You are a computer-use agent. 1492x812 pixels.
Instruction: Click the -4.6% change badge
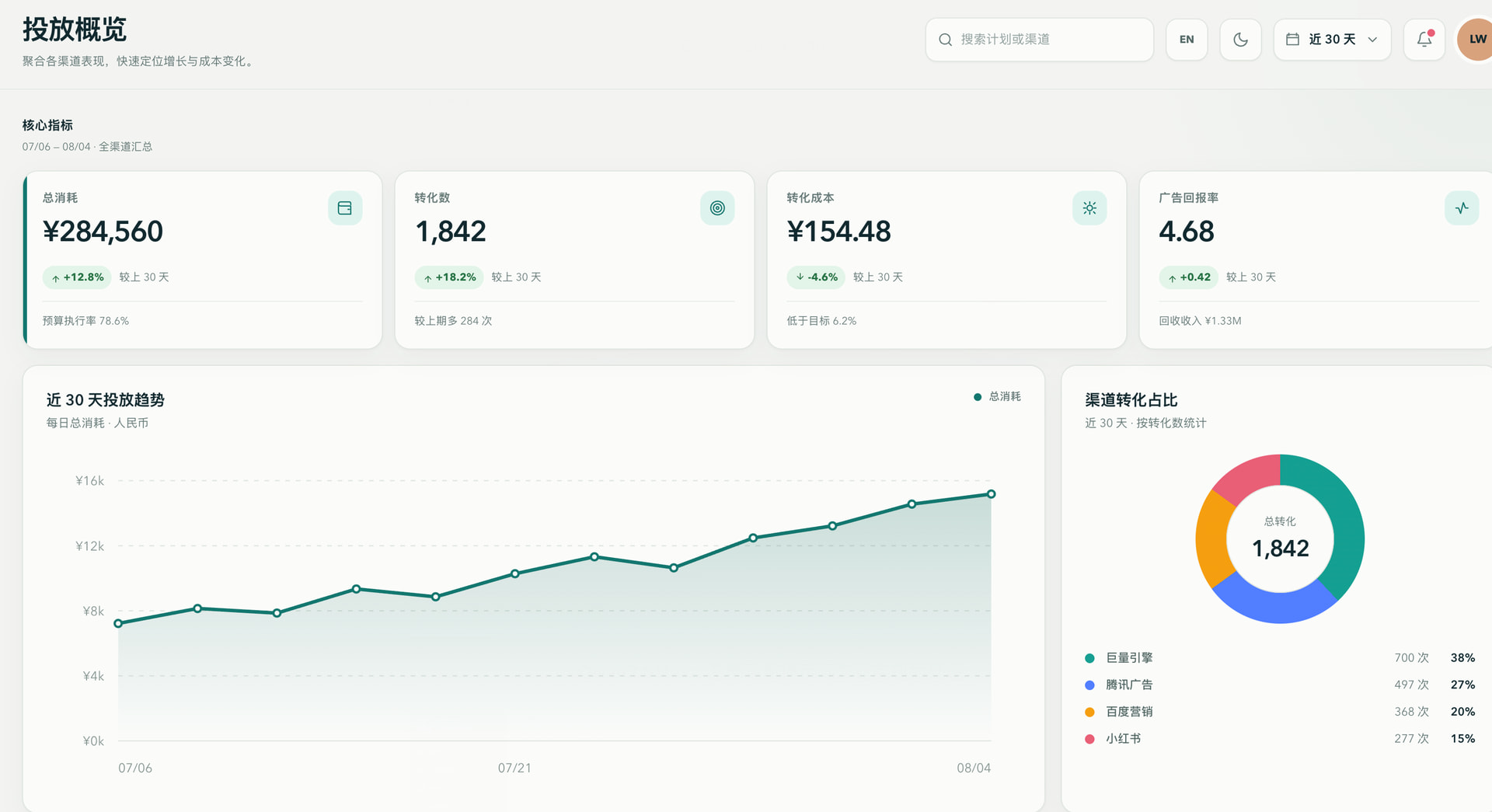(x=816, y=277)
